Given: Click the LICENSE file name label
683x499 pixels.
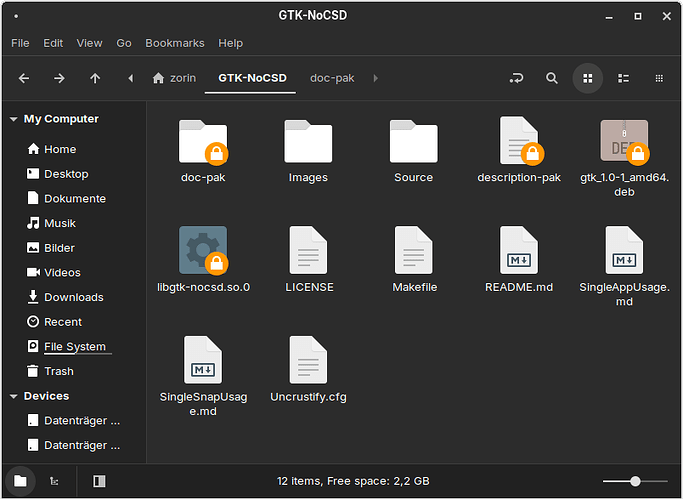Looking at the screenshot, I should [x=309, y=287].
